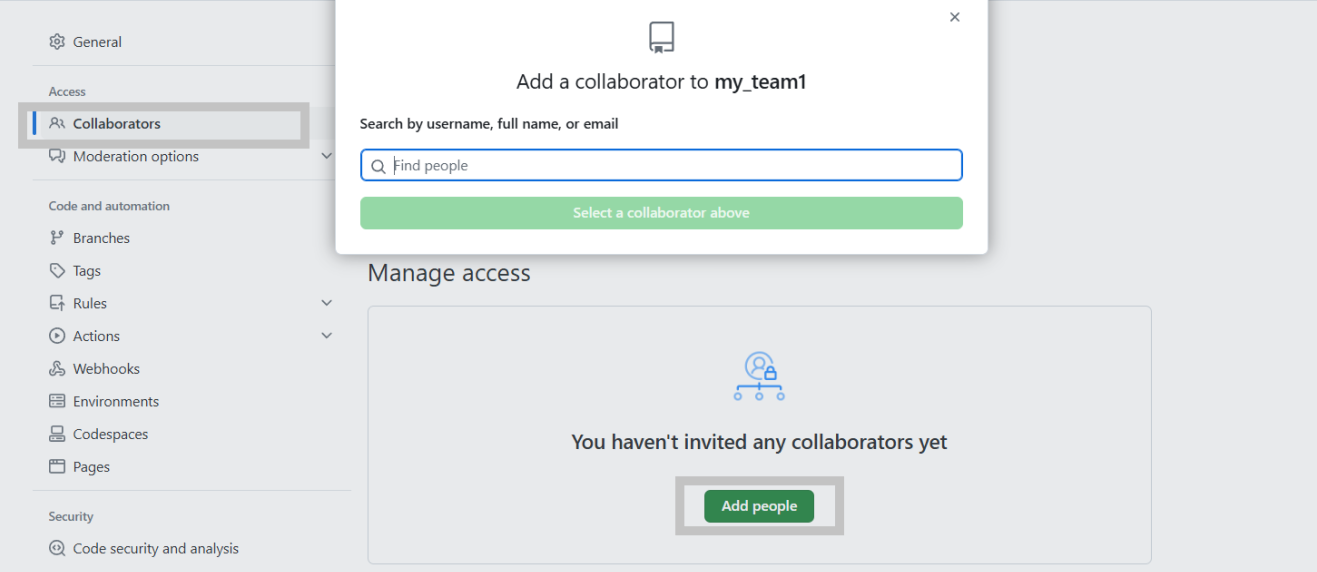Expand the Actions section chevron
This screenshot has width=1317, height=572.
click(326, 336)
